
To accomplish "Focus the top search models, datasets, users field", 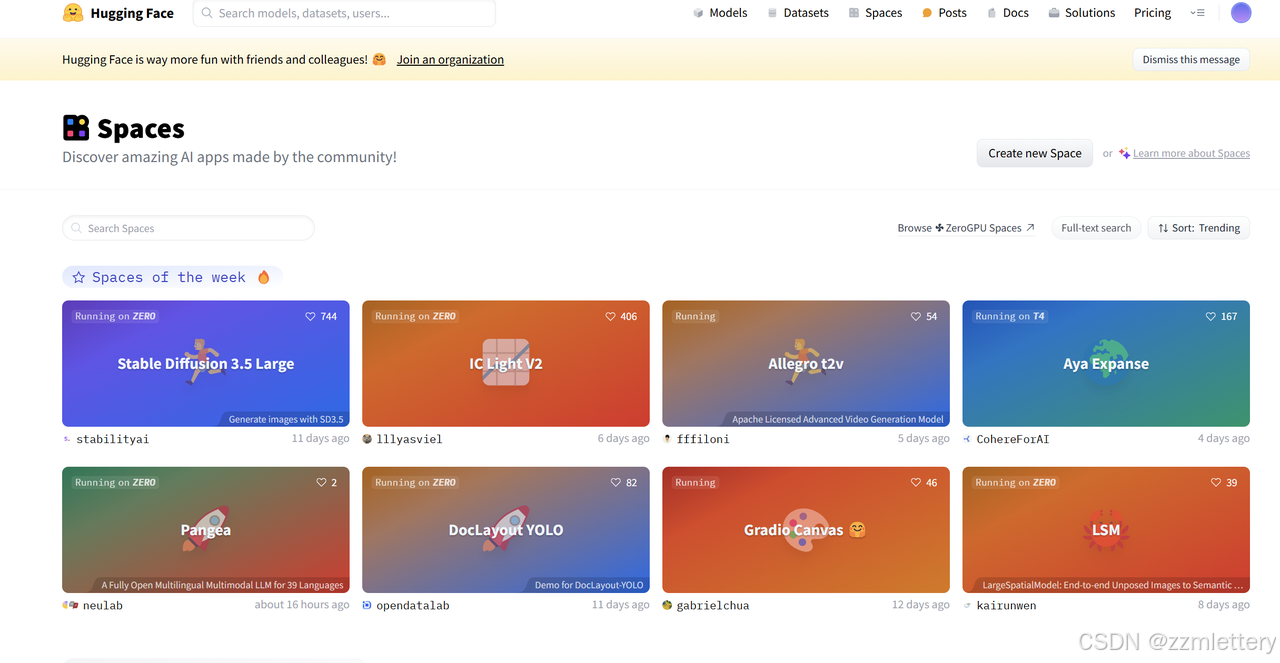I will pyautogui.click(x=344, y=13).
